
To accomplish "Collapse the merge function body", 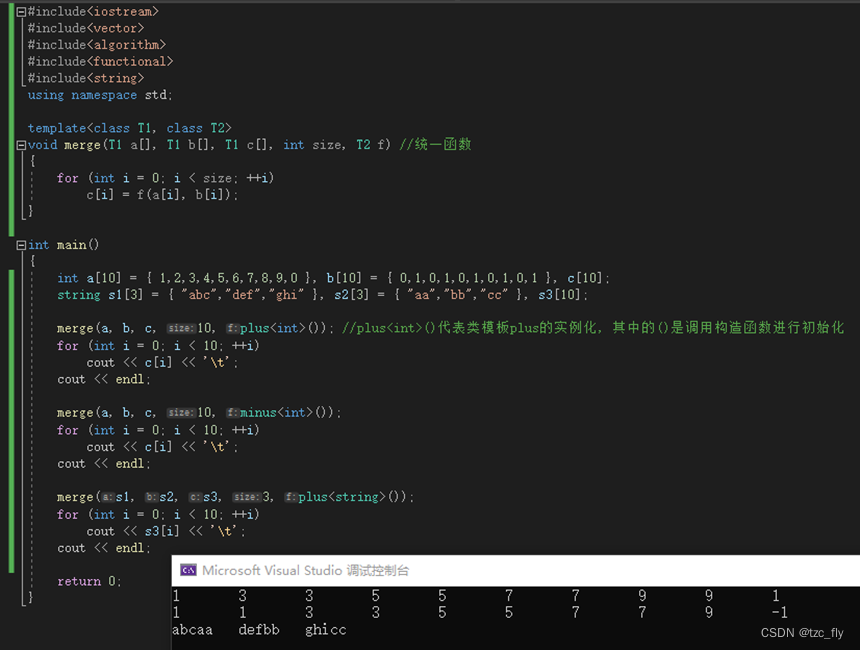I will pyautogui.click(x=20, y=144).
